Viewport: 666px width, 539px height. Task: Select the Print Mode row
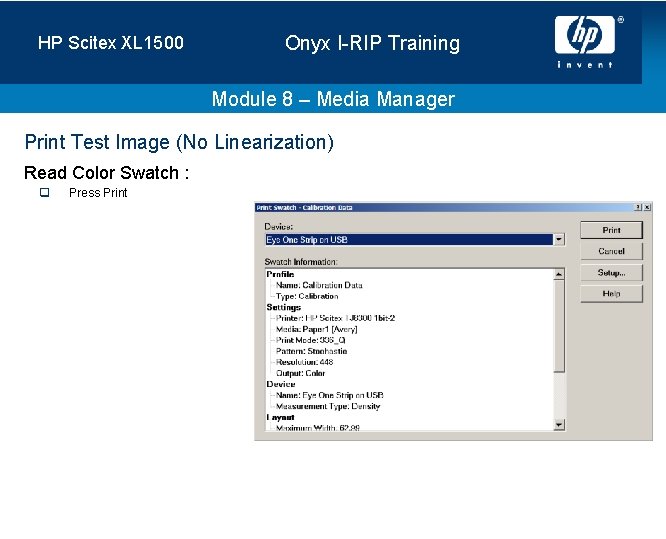click(310, 340)
